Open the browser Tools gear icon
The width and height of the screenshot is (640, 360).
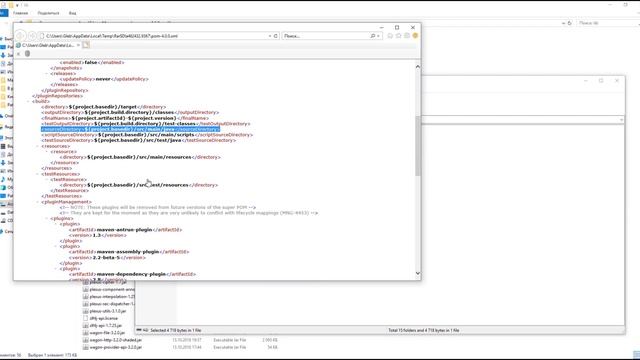click(407, 36)
